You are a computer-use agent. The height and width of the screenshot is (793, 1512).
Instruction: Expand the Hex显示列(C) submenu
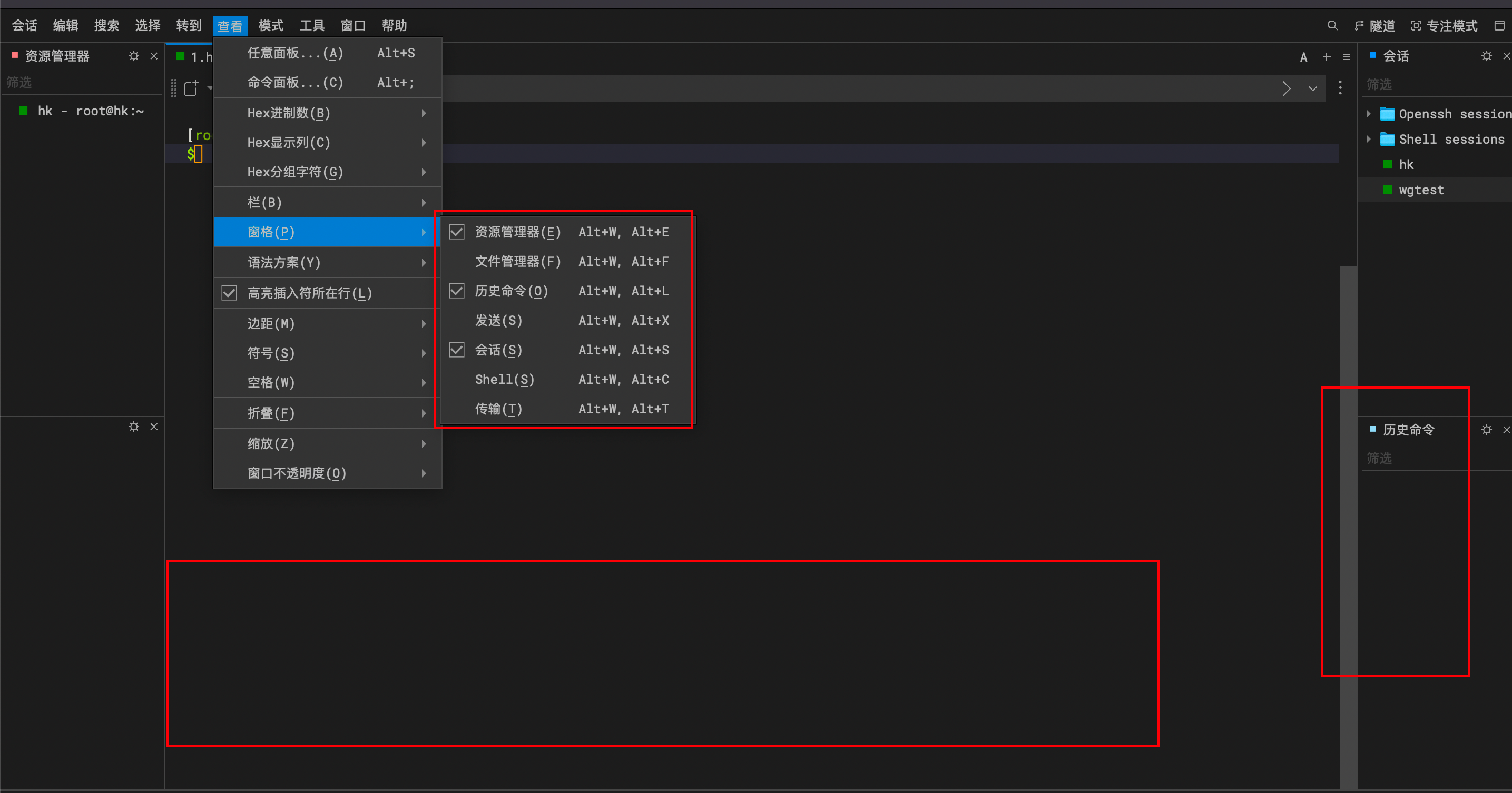coord(328,143)
